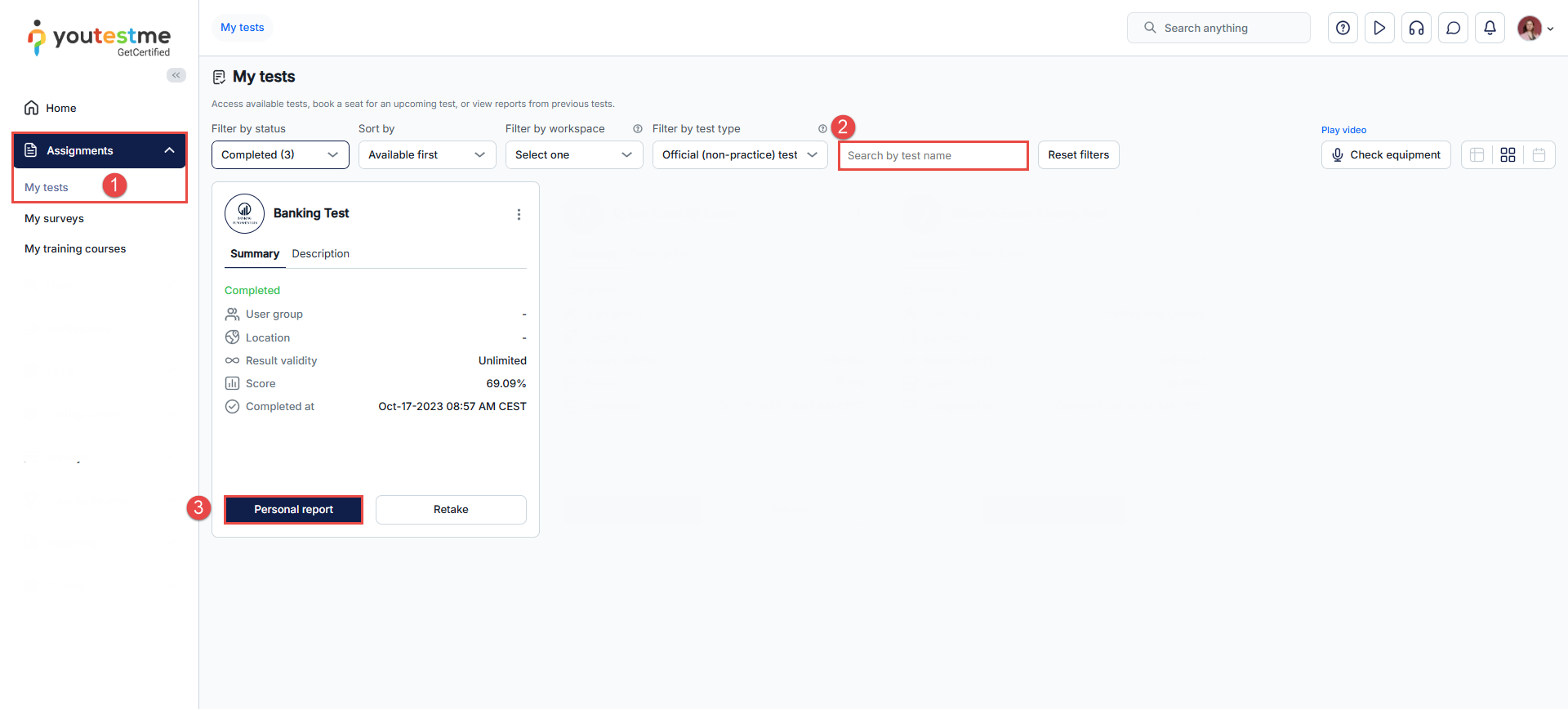Switch to calendar view icon
The width and height of the screenshot is (1568, 710).
1539,154
